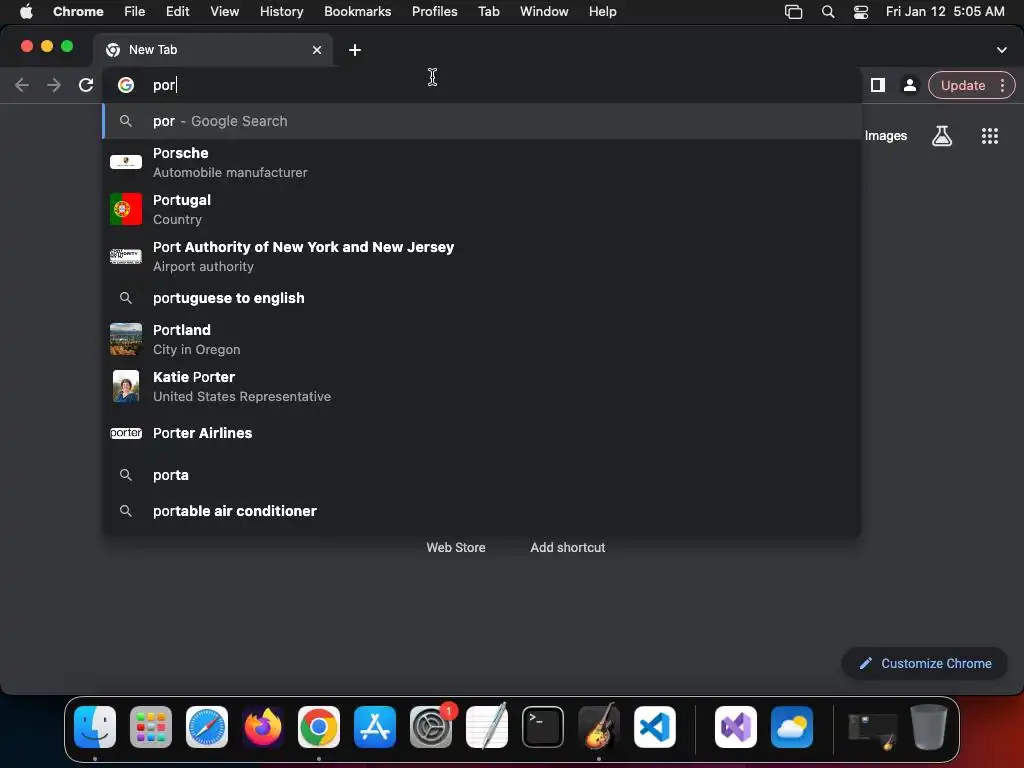
Task: Open Weather app from the Dock
Action: pyautogui.click(x=792, y=727)
